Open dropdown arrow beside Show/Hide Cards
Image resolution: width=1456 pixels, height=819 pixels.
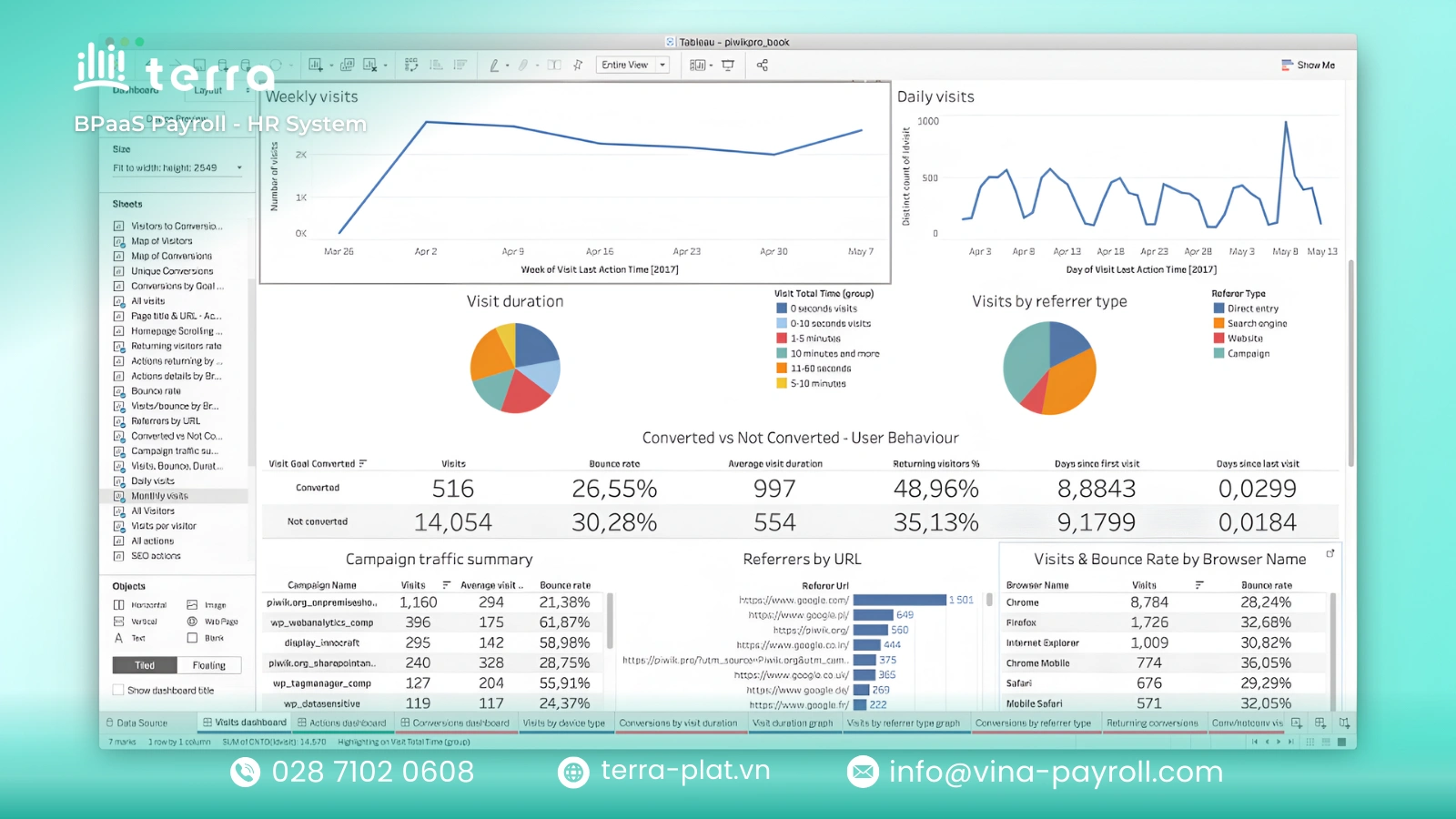712,66
